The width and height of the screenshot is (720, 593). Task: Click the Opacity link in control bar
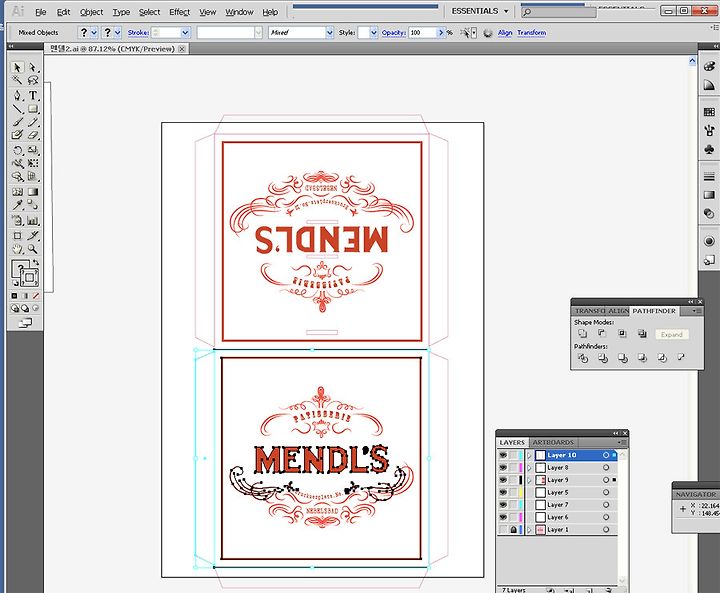tap(394, 33)
